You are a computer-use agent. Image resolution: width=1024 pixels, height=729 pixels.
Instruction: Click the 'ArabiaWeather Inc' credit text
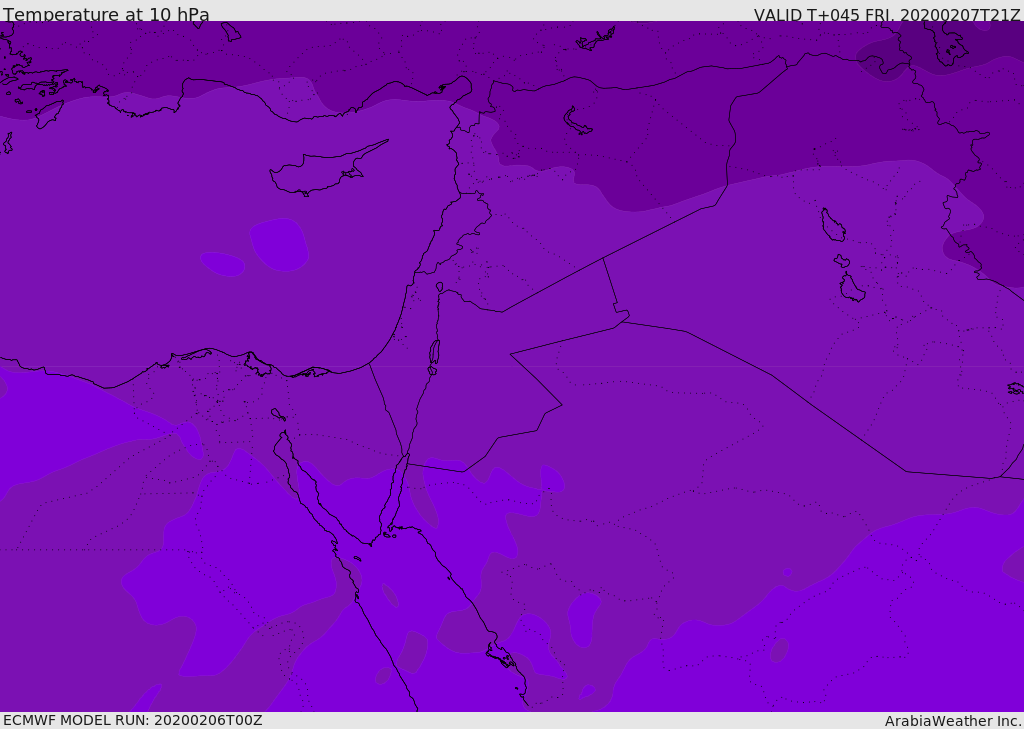point(952,721)
